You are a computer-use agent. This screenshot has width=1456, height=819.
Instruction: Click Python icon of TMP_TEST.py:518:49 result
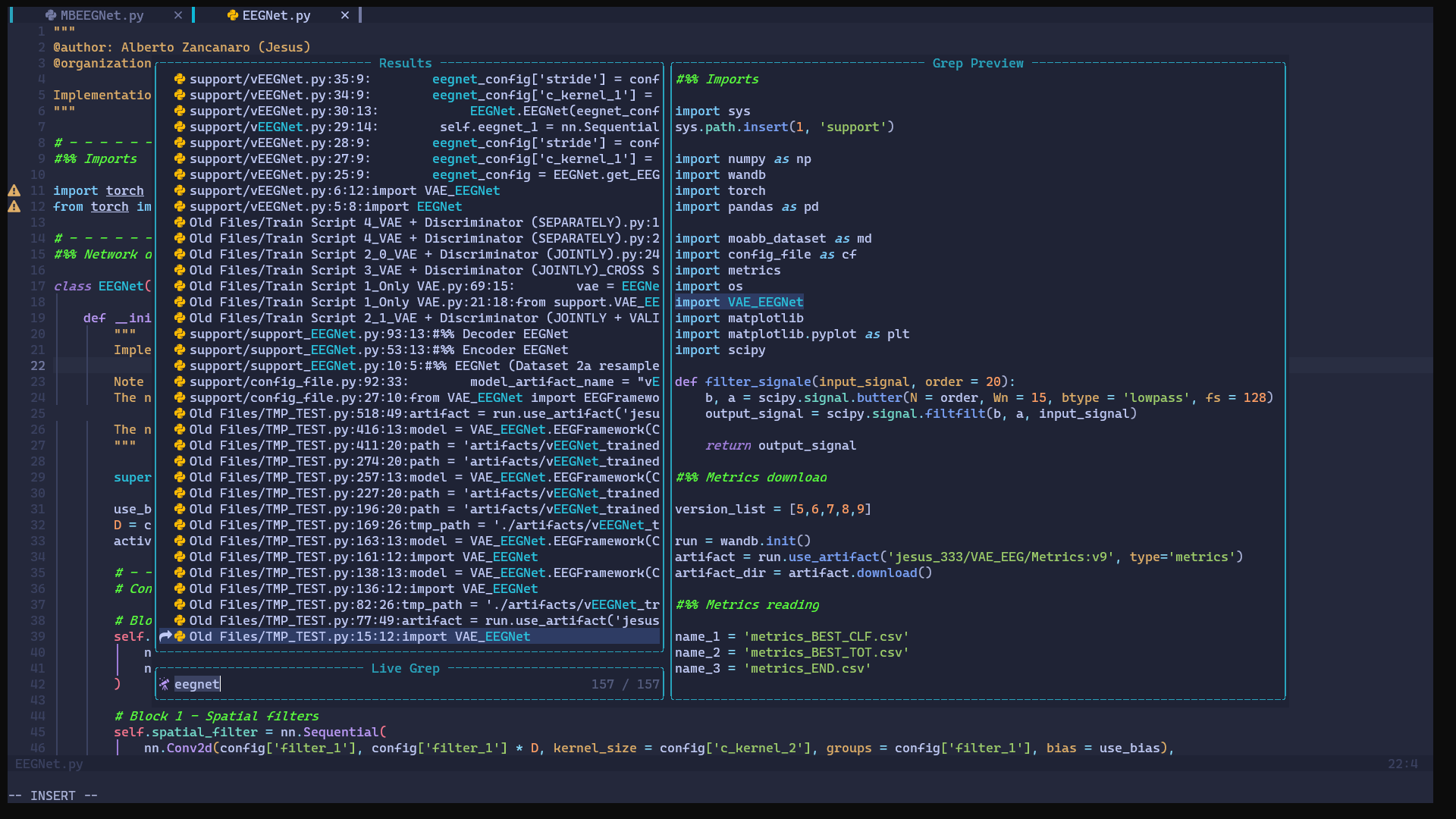[x=180, y=413]
